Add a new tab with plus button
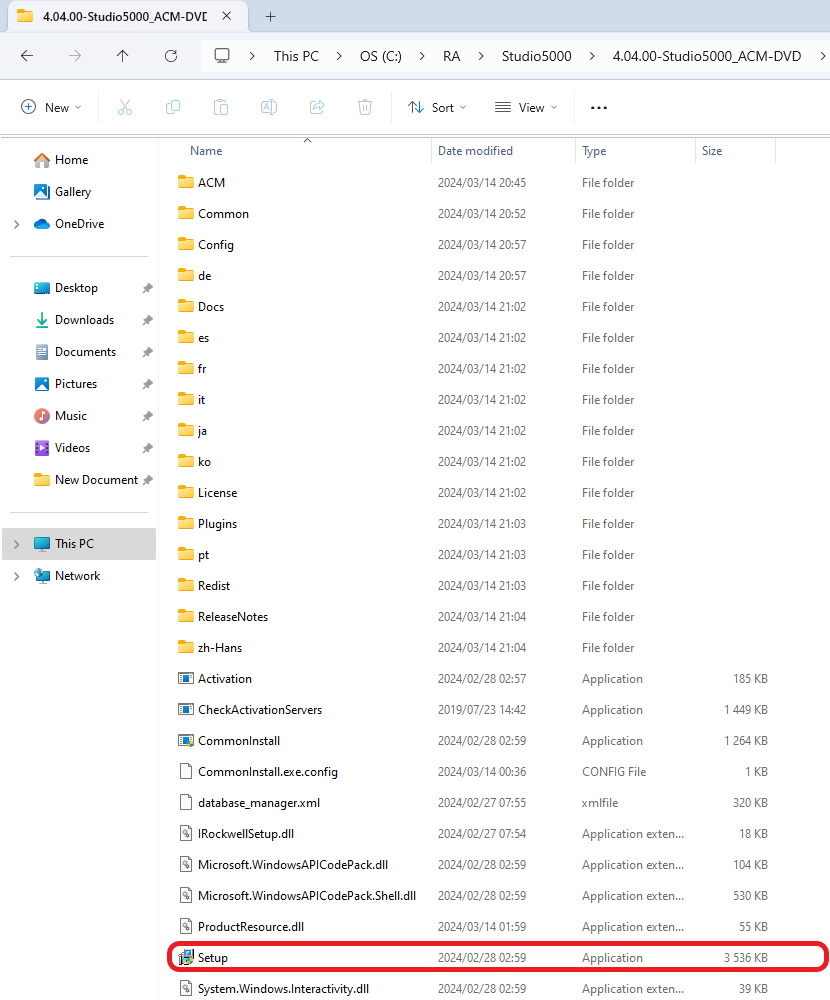Screen dimensions: 830x1000 270,17
